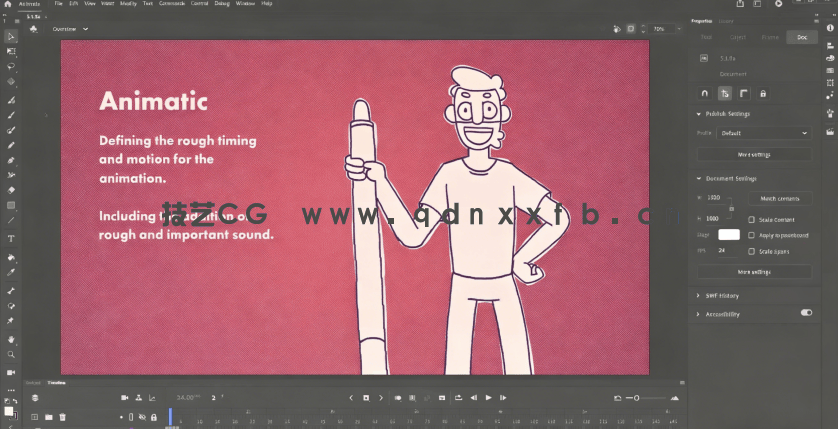The image size is (838, 429).
Task: Select the Bone tool
Action: point(11,291)
